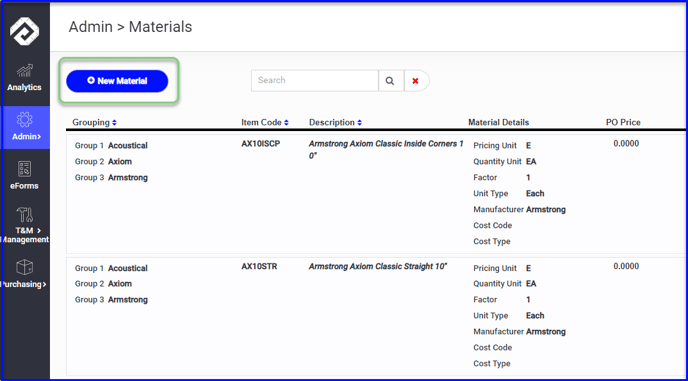Sort by Description column arrows
The width and height of the screenshot is (688, 381).
click(x=359, y=123)
